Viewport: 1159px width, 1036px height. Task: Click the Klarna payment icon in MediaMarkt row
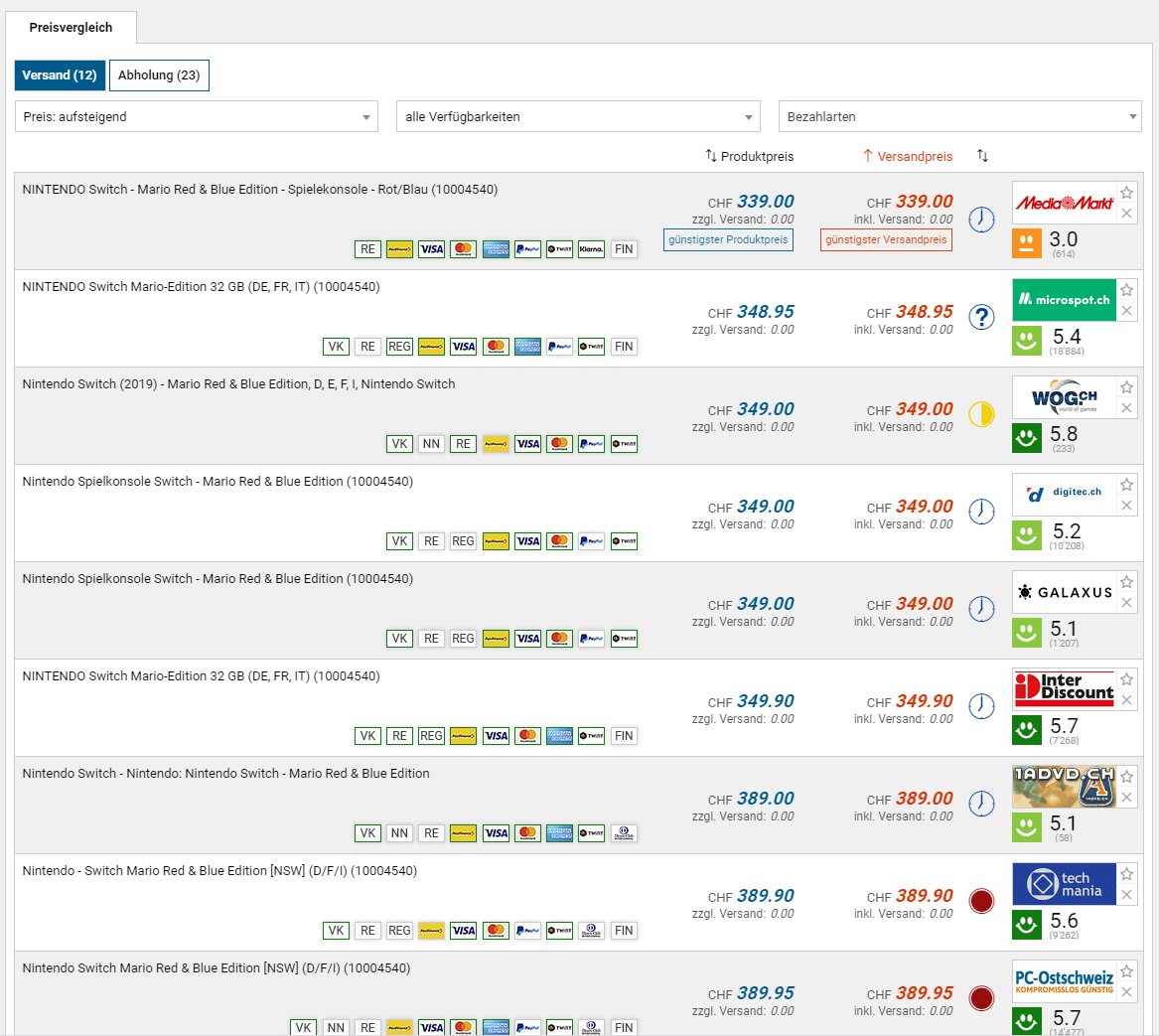591,249
